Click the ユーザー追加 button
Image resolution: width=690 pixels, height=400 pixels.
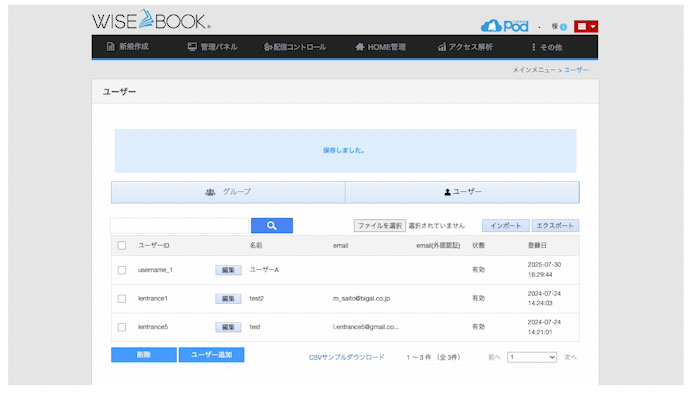(211, 355)
